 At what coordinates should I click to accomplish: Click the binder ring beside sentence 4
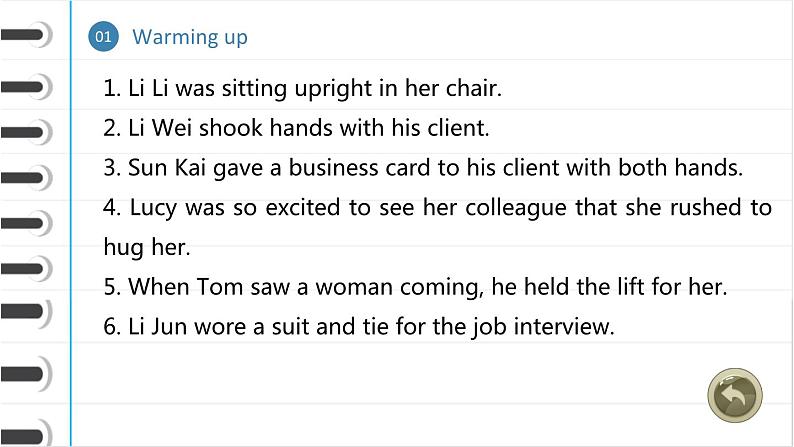click(x=26, y=223)
